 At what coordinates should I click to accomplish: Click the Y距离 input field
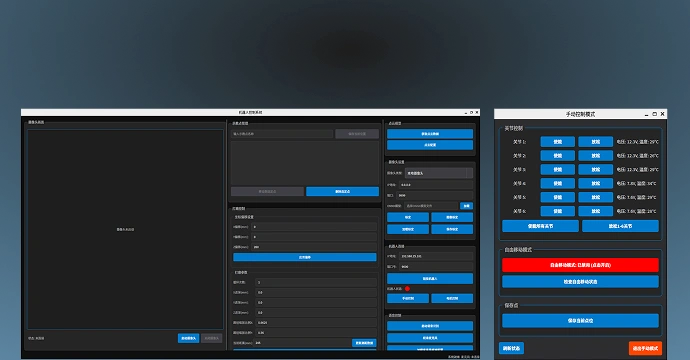coord(316,302)
